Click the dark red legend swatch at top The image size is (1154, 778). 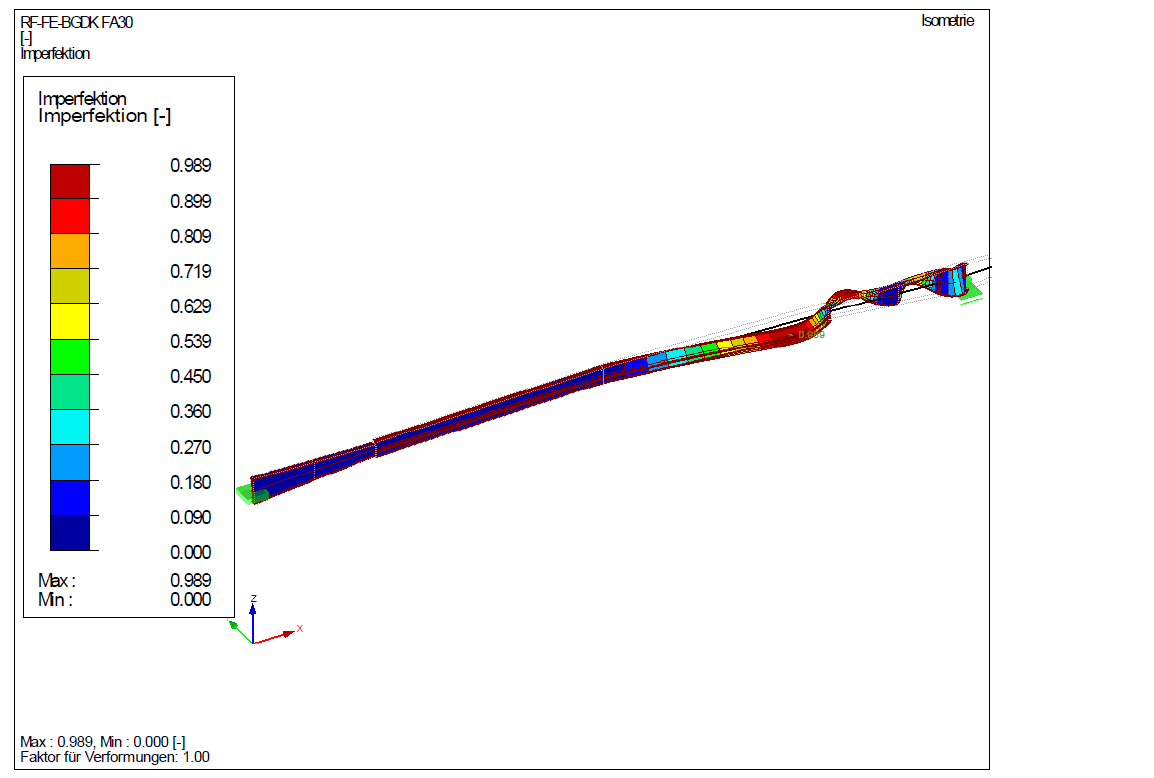pyautogui.click(x=70, y=181)
